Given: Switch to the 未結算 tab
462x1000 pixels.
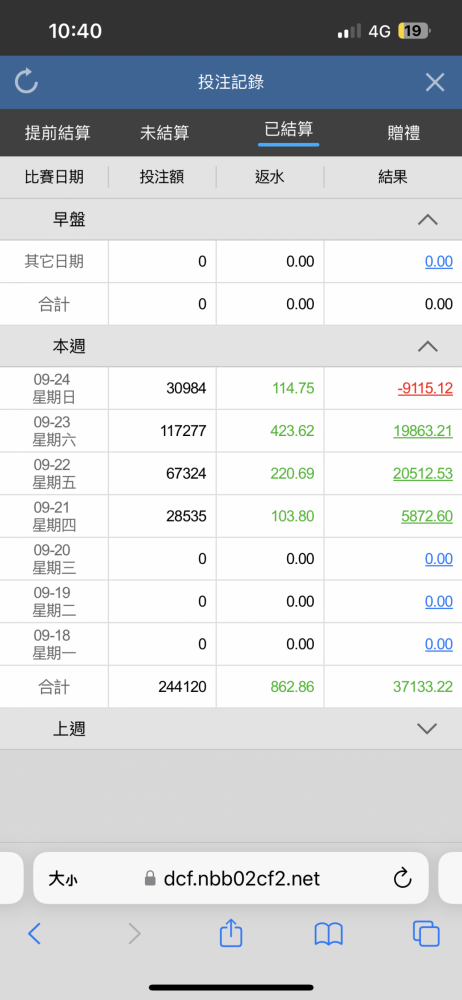Looking at the screenshot, I should tap(165, 133).
